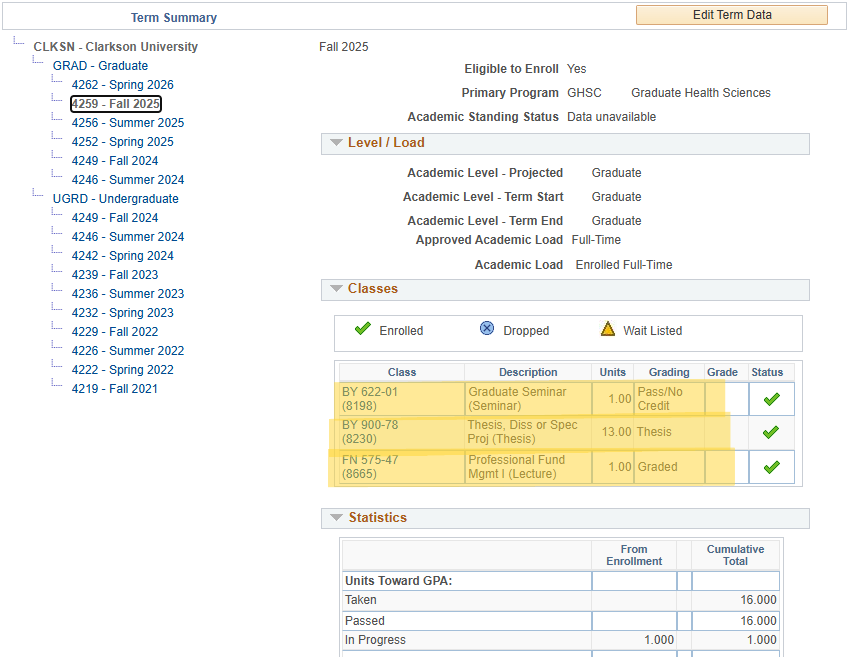Open graduate term 4256 - Summer 2025

[127, 123]
